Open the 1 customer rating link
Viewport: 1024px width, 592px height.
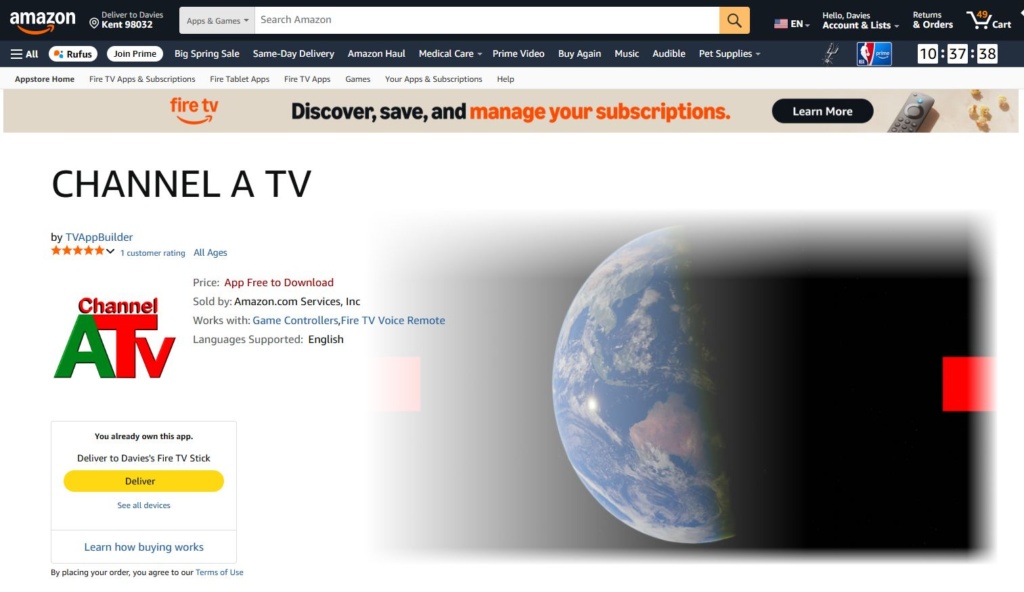click(x=152, y=253)
